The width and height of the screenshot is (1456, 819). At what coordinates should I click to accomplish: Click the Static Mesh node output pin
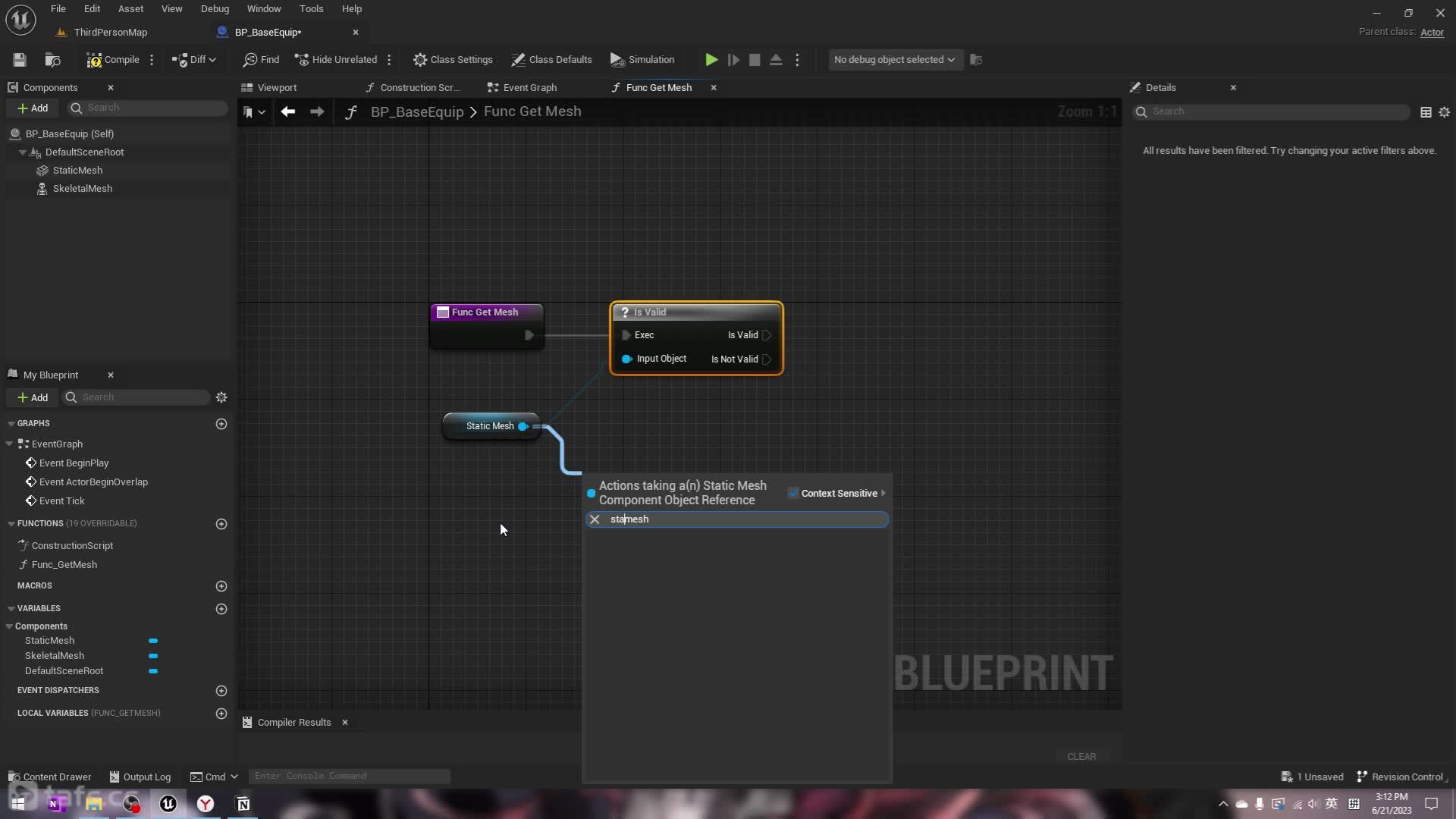click(x=522, y=426)
